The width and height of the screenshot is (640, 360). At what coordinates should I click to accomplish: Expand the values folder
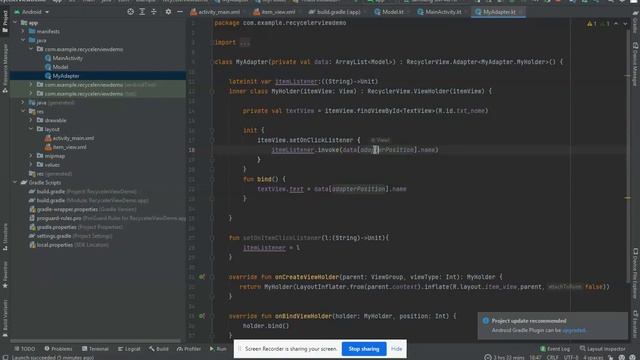click(31, 164)
